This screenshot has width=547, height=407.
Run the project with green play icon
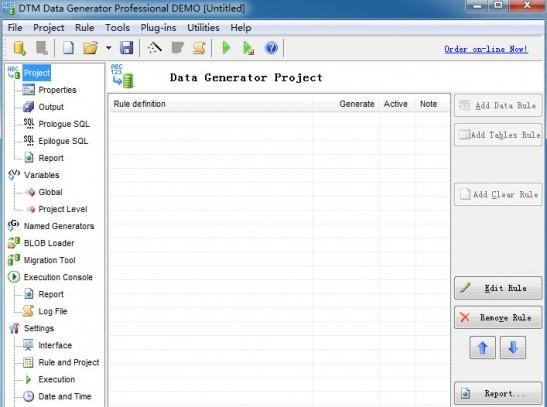226,48
